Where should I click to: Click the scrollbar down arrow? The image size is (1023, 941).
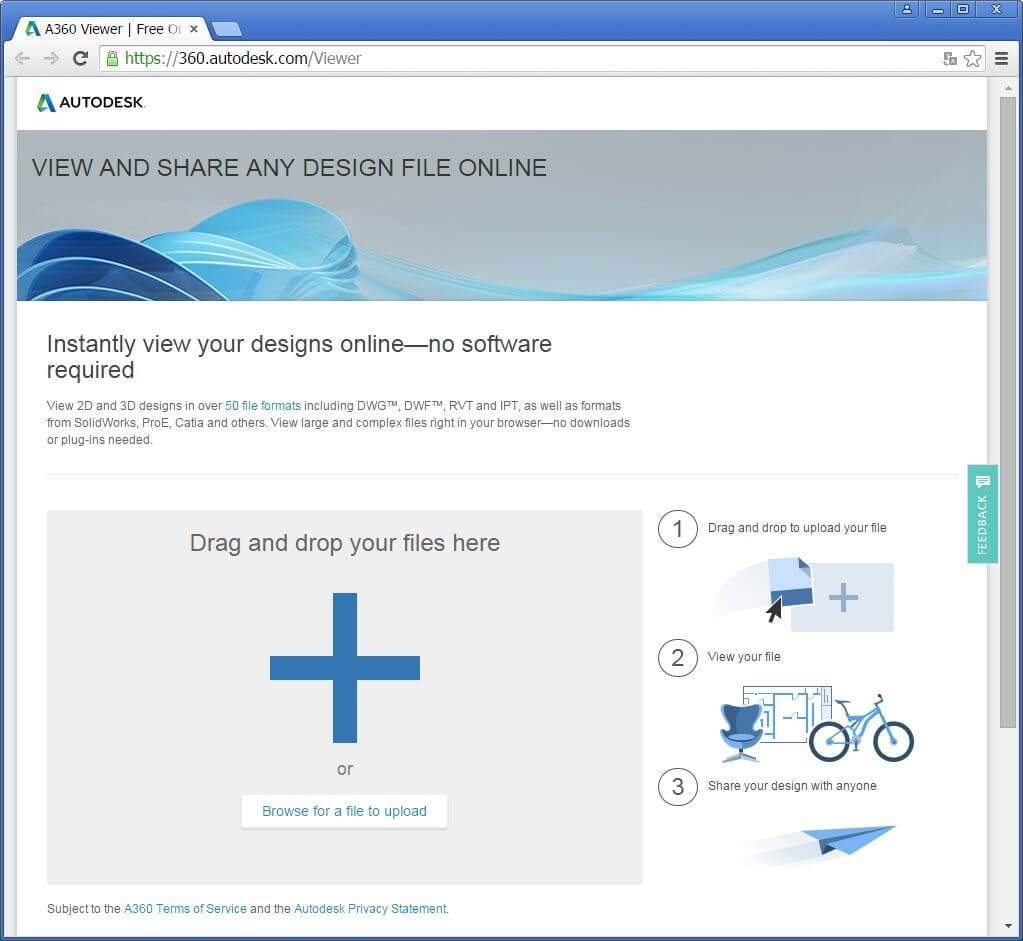(1008, 926)
